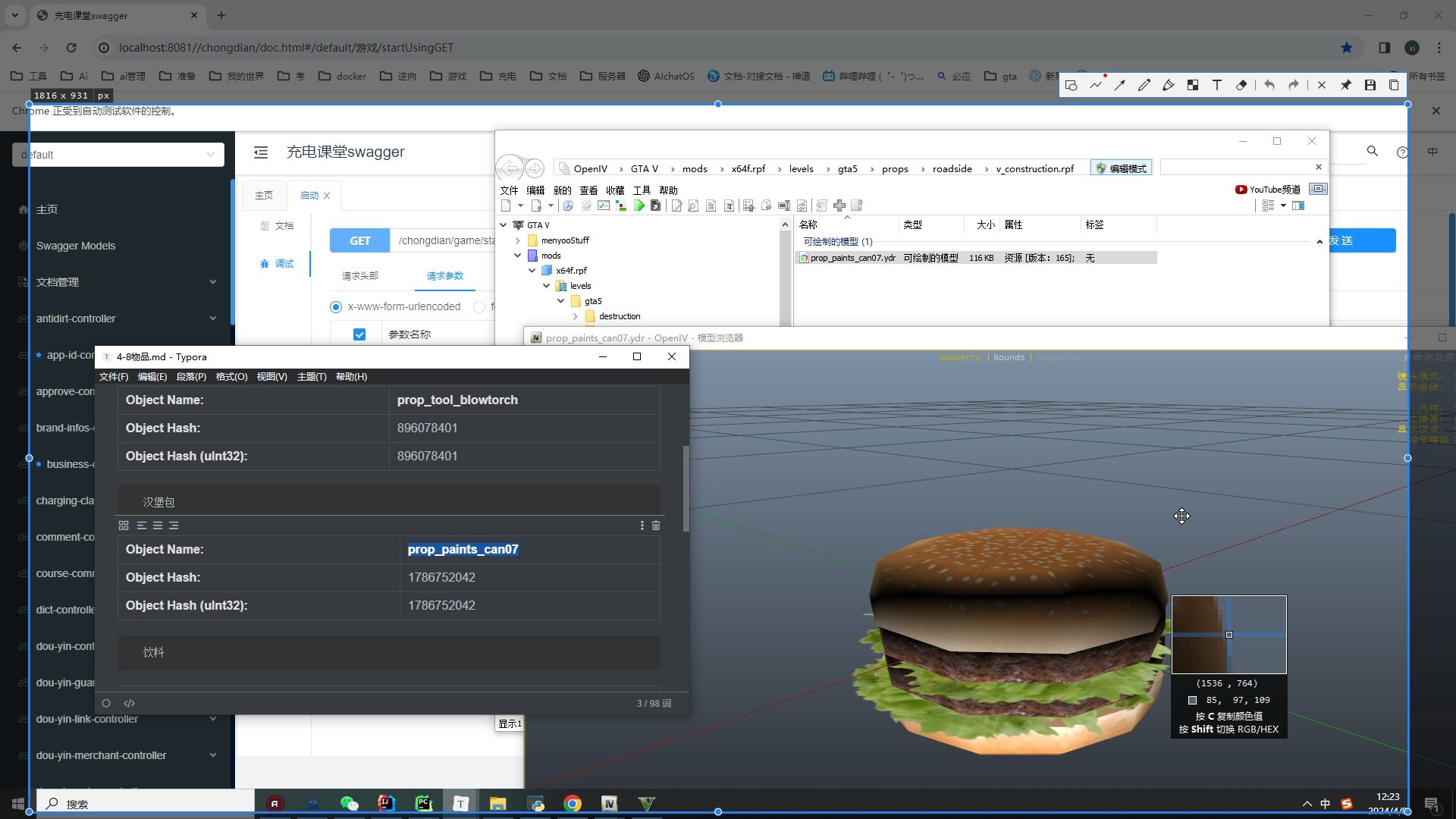
Task: Collapse the mods node in OpenIV tree
Action: pos(518,256)
